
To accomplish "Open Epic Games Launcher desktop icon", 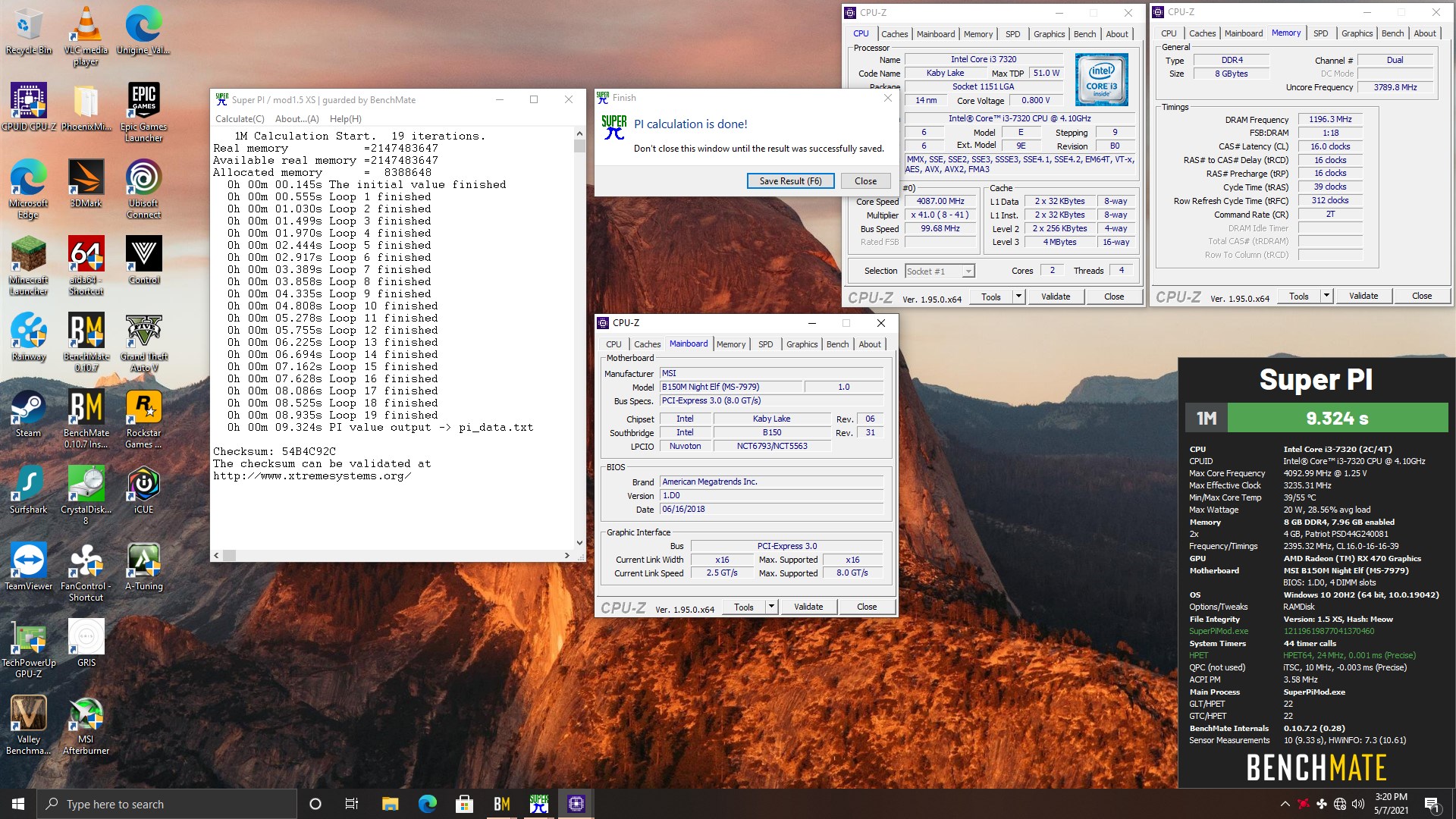I will pos(143,112).
